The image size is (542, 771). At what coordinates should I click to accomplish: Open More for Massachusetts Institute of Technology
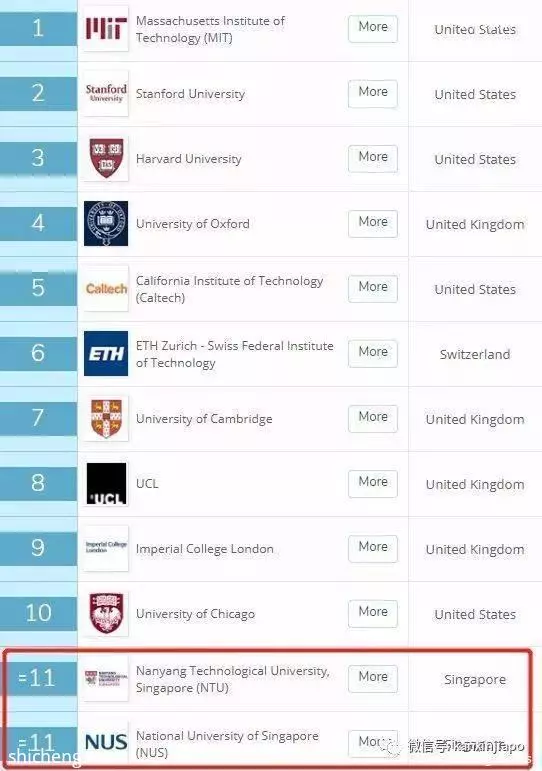(373, 29)
